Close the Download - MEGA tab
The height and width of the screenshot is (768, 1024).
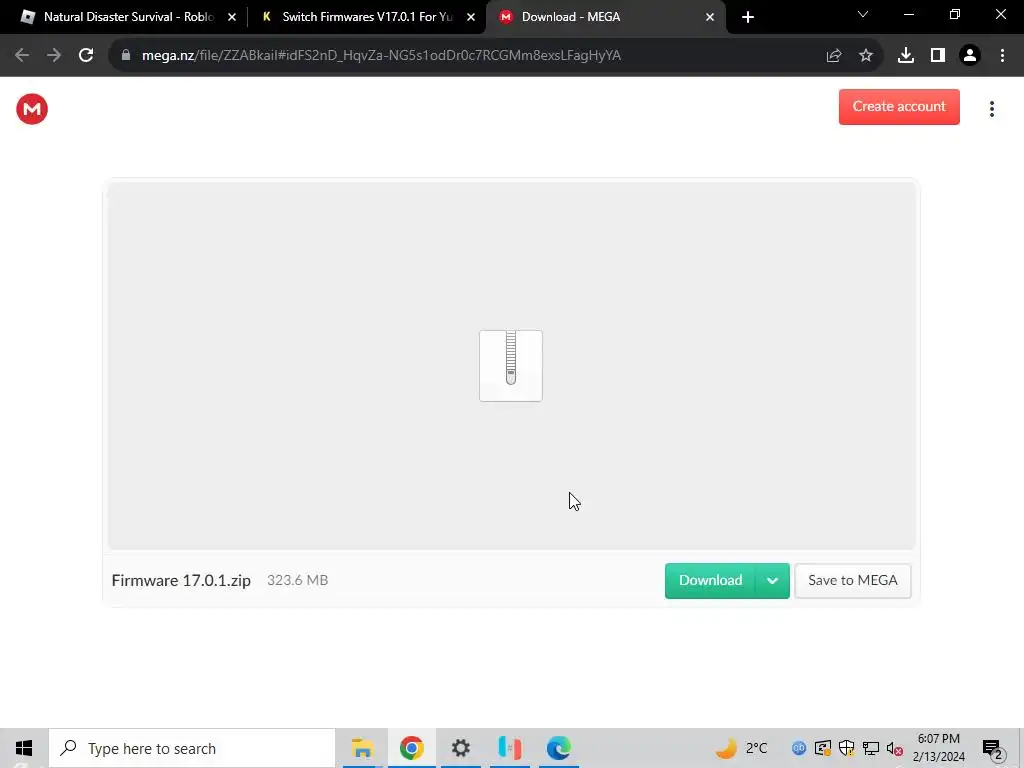710,17
